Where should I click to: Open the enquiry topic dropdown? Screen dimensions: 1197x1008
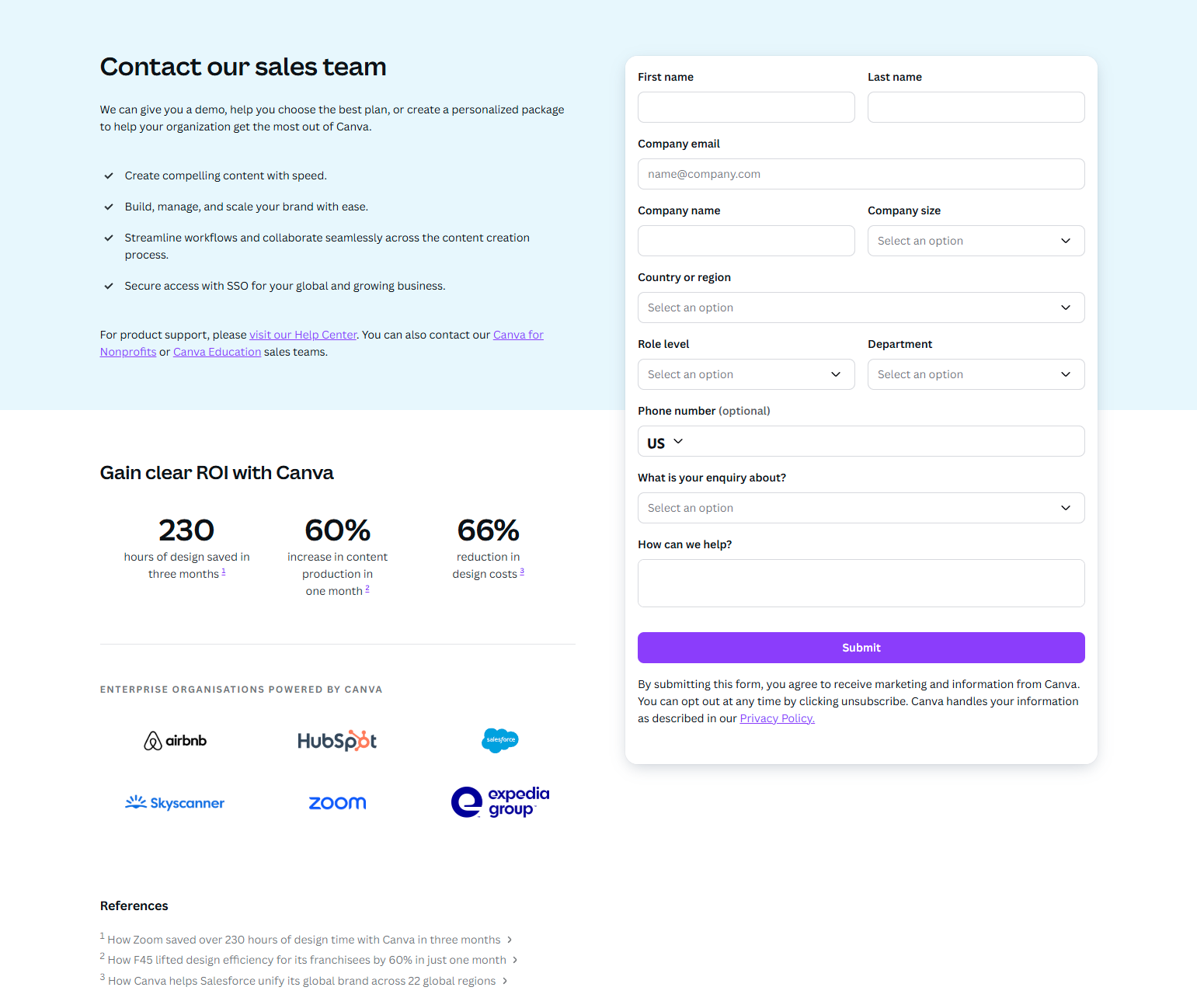pos(860,508)
